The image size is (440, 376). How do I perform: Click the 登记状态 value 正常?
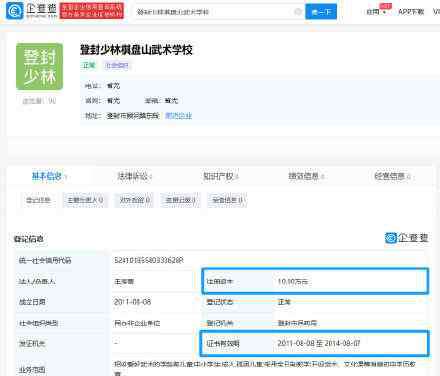(284, 302)
